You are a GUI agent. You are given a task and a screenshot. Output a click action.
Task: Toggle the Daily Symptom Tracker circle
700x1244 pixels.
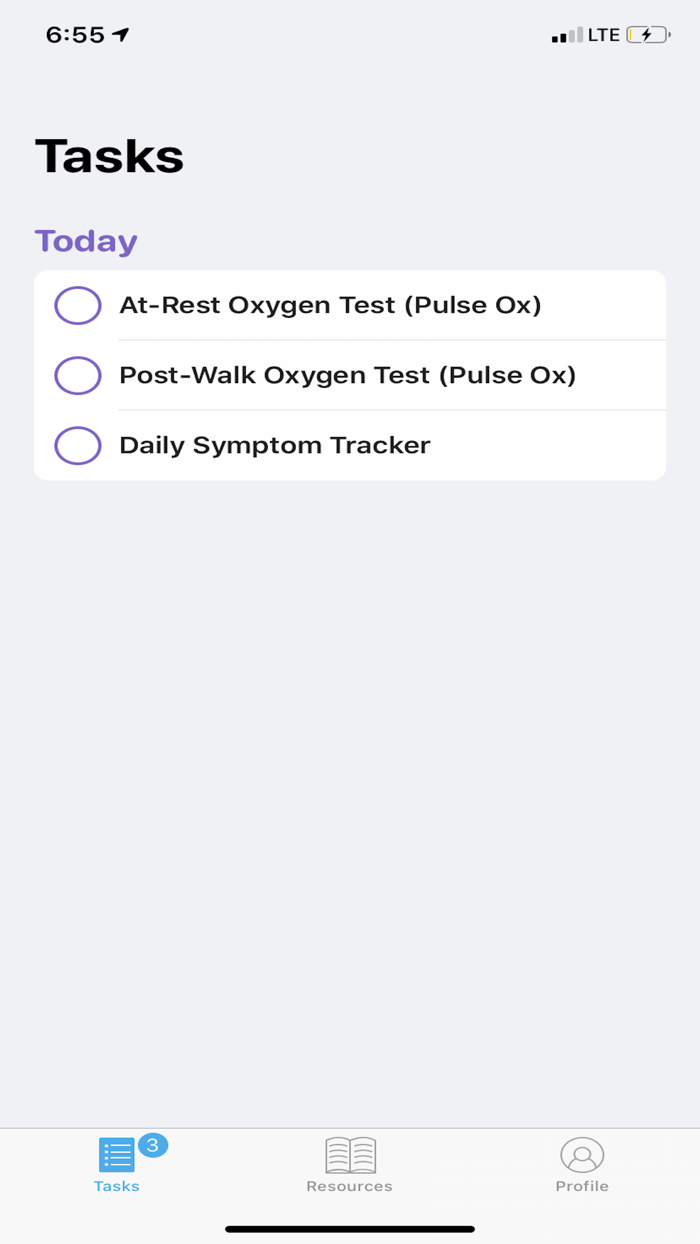78,445
